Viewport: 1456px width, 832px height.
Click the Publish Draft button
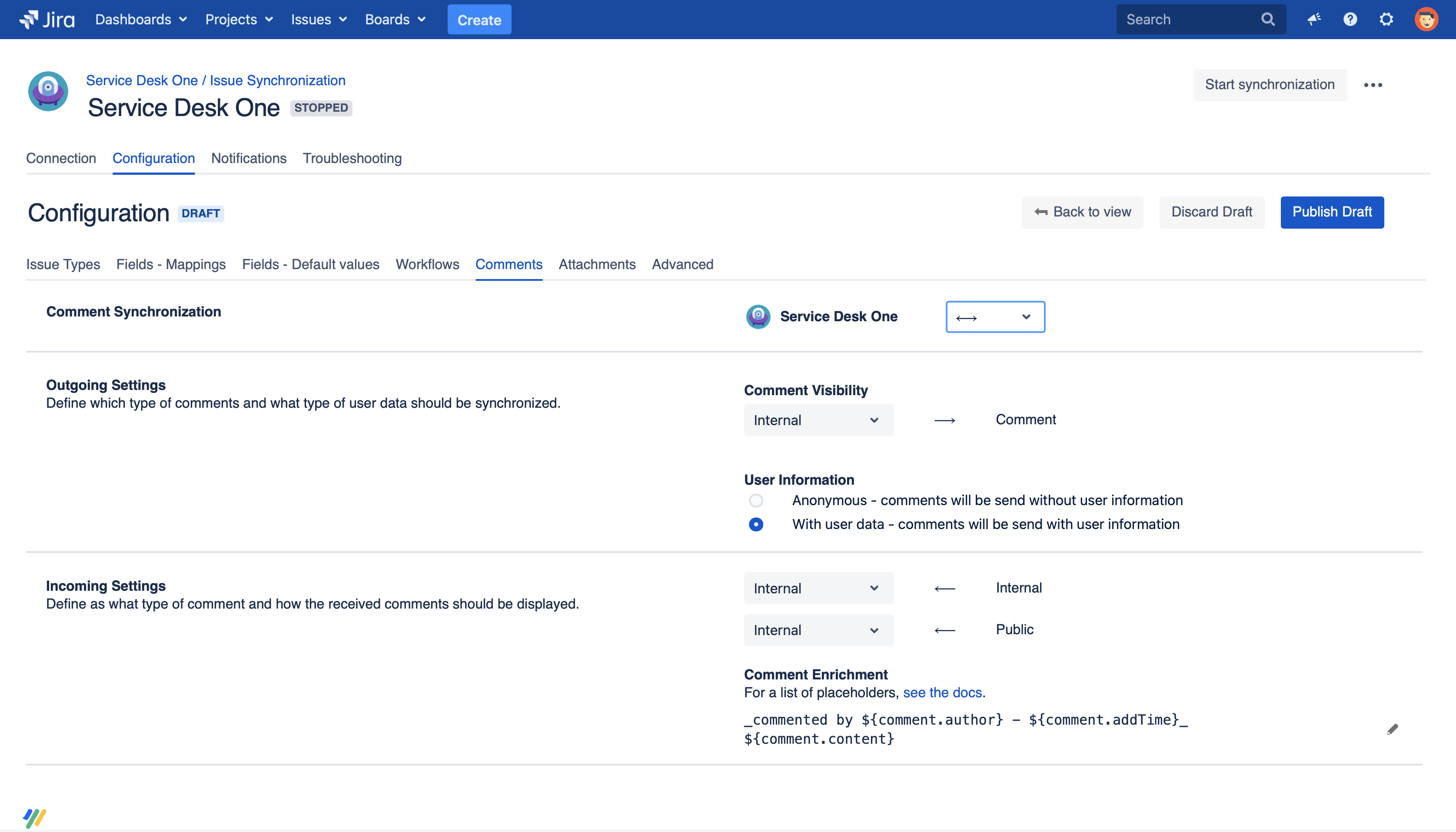tap(1331, 212)
